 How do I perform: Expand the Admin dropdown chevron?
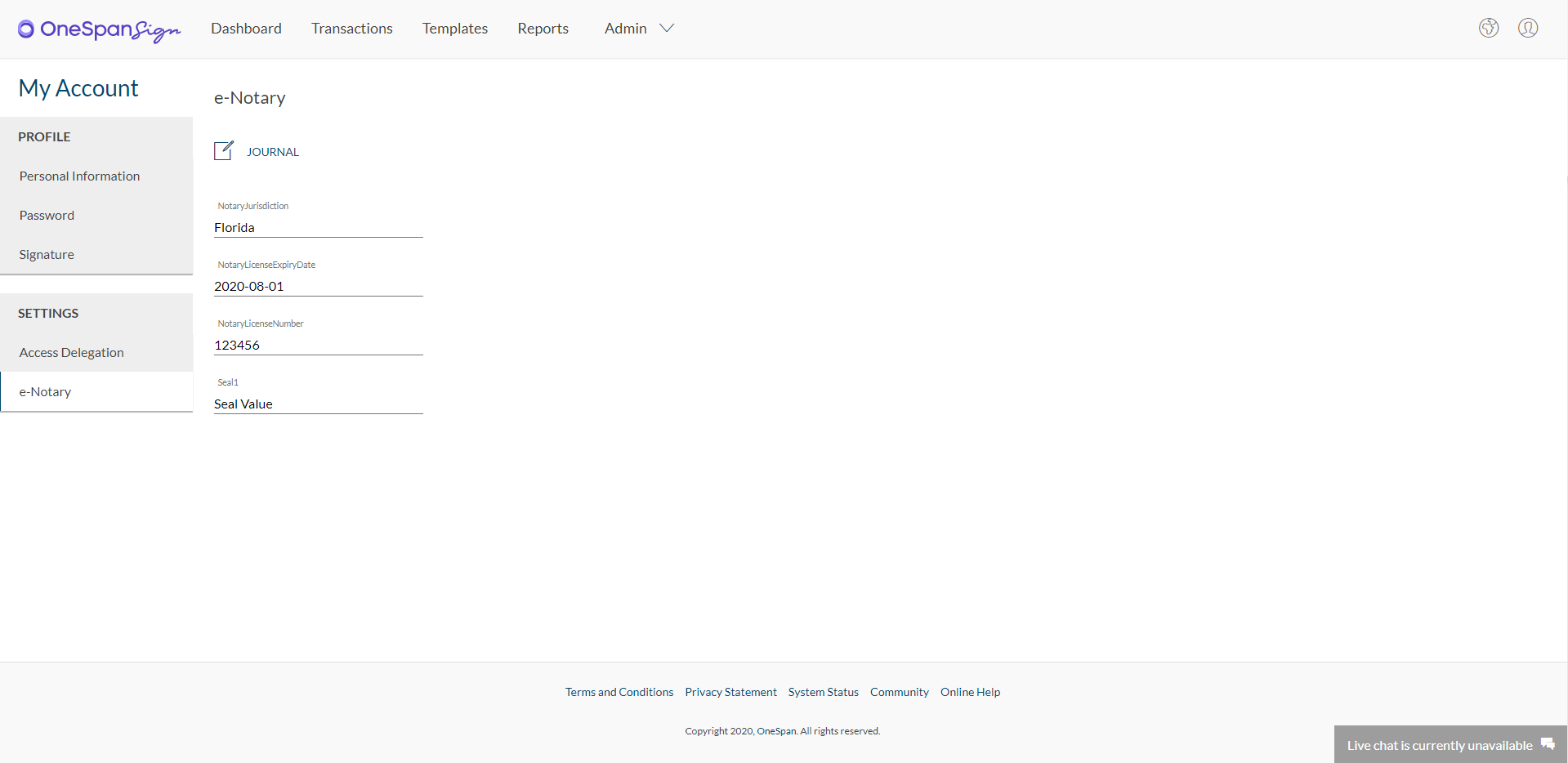pyautogui.click(x=667, y=28)
